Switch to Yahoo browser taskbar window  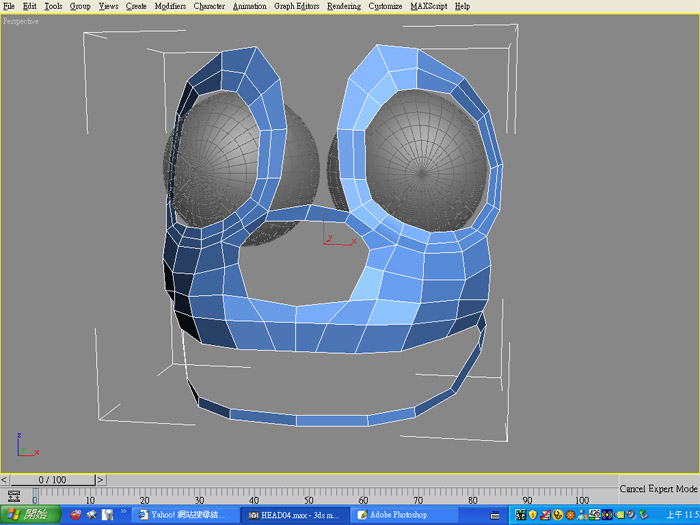pos(185,515)
